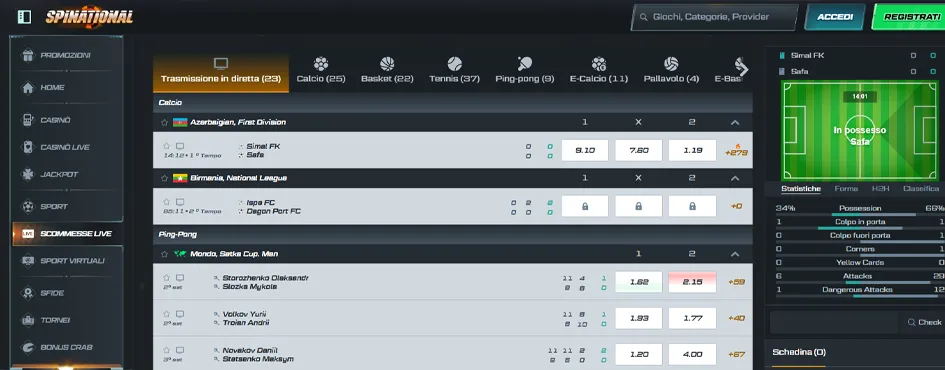The width and height of the screenshot is (945, 370).
Task: Switch to Calcio (25) tab
Action: point(321,71)
